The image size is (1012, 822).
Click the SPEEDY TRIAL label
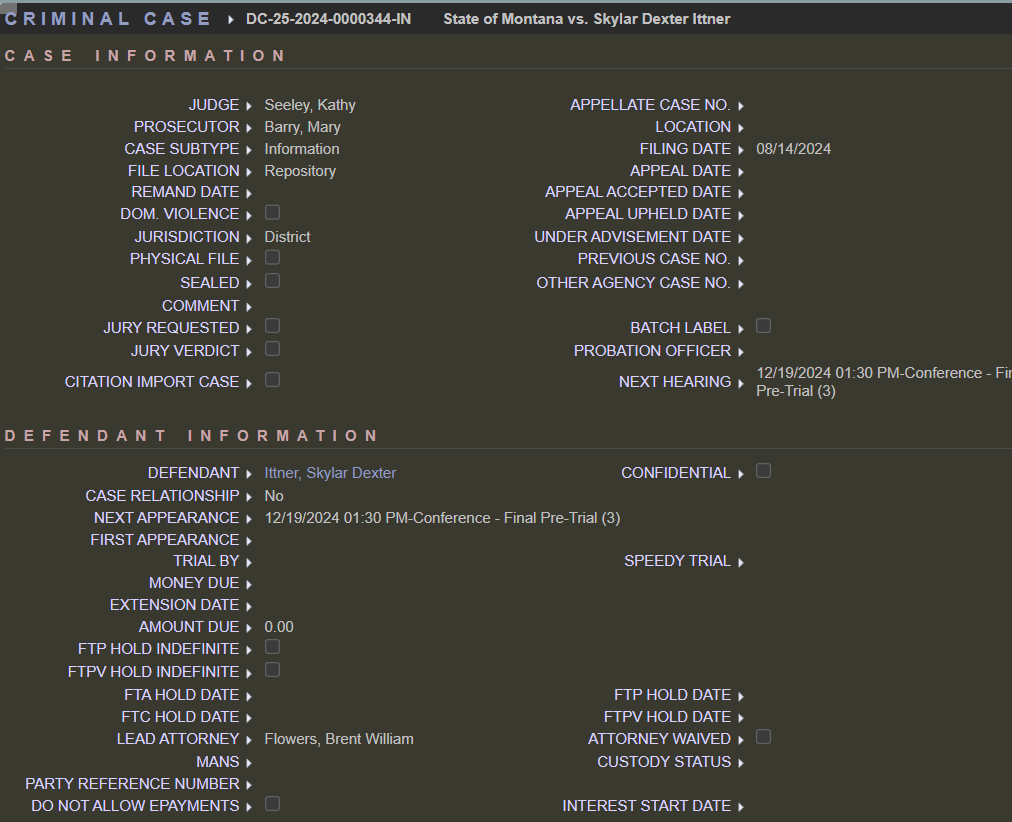tap(678, 561)
